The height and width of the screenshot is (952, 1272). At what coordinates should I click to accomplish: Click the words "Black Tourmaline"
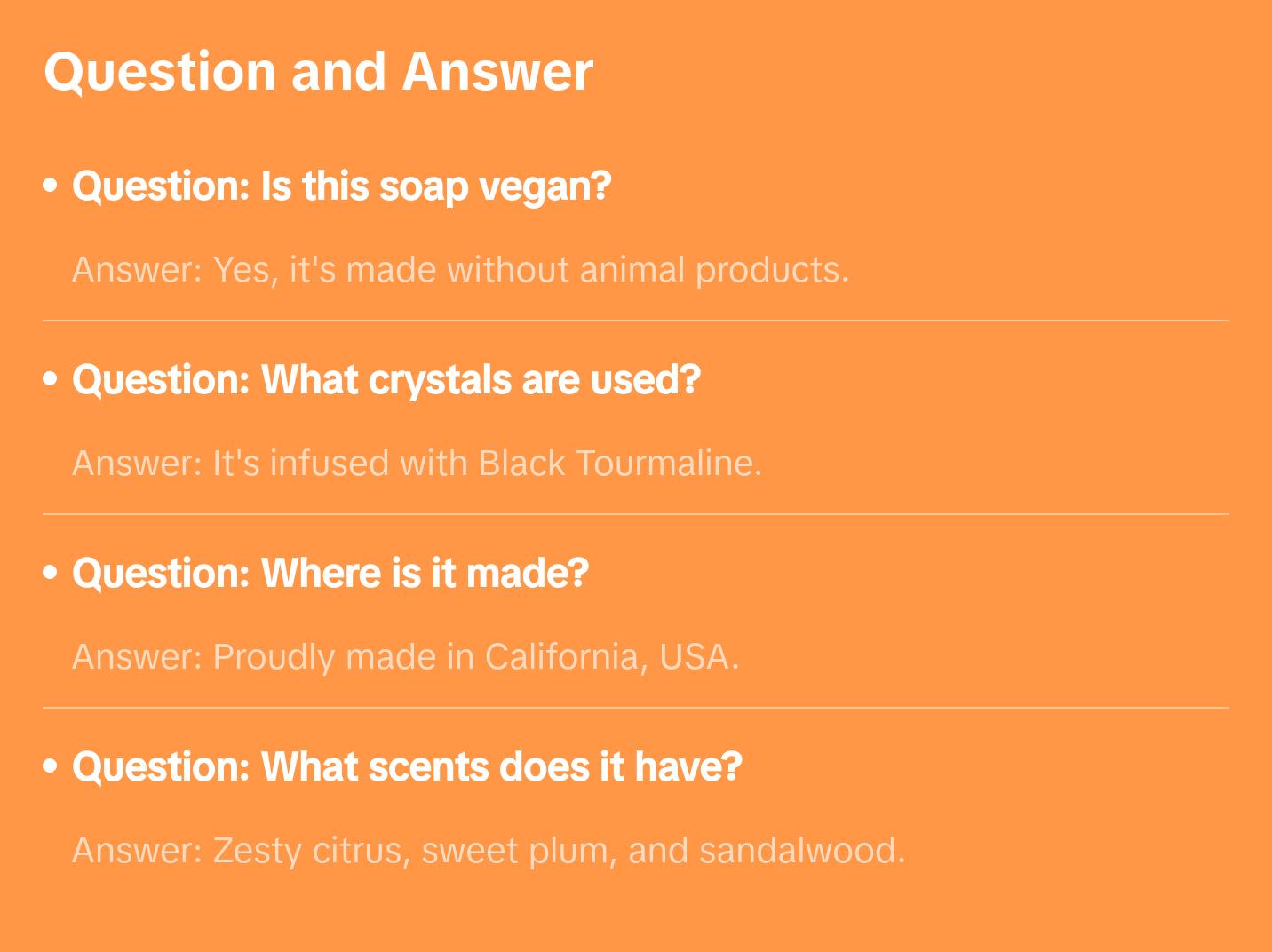[x=619, y=464]
